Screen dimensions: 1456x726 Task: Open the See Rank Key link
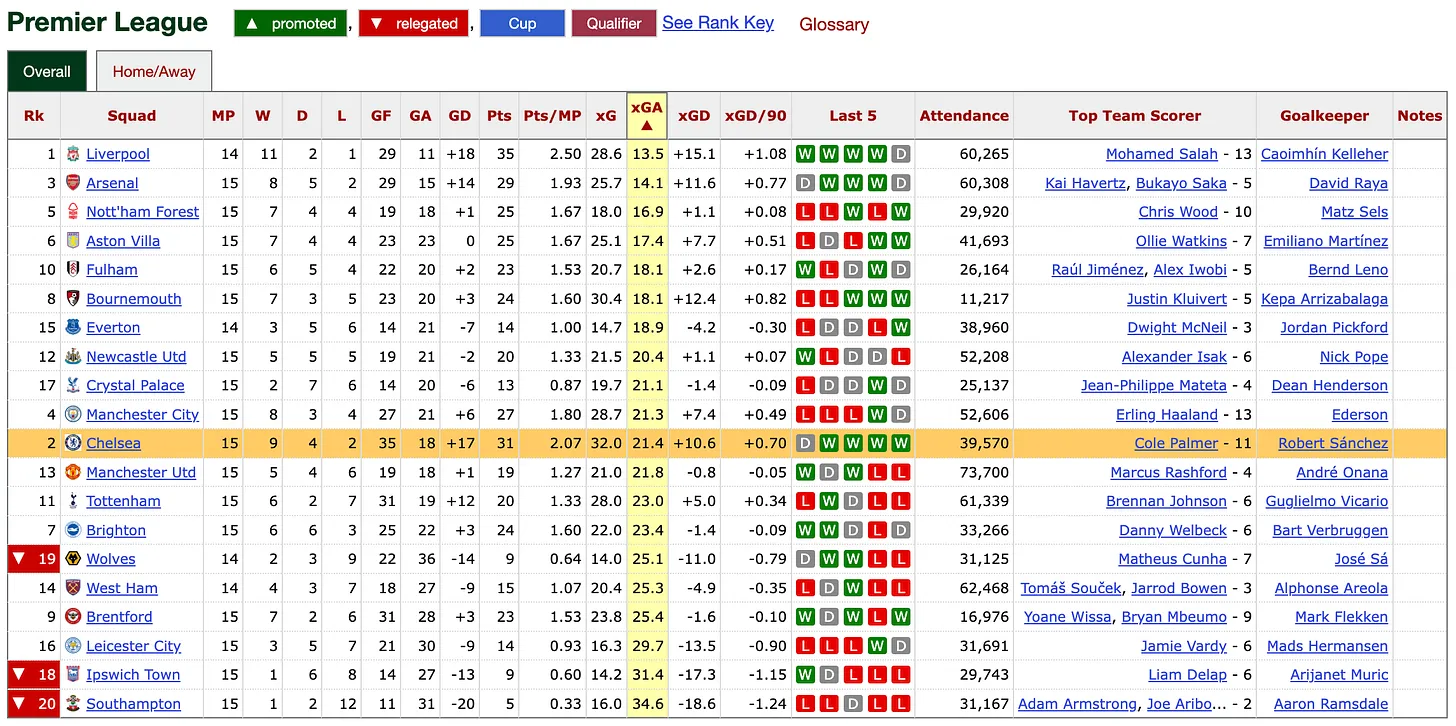tap(718, 23)
